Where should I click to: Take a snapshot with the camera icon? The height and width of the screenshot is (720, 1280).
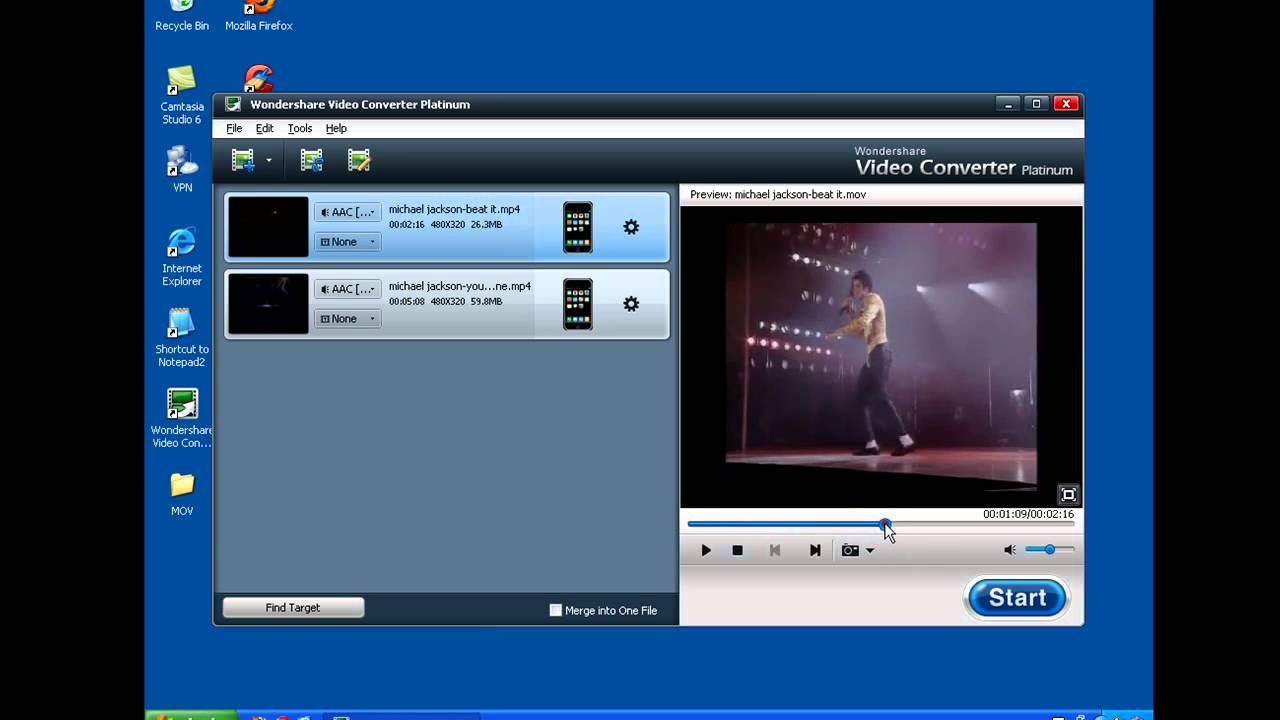click(x=850, y=550)
